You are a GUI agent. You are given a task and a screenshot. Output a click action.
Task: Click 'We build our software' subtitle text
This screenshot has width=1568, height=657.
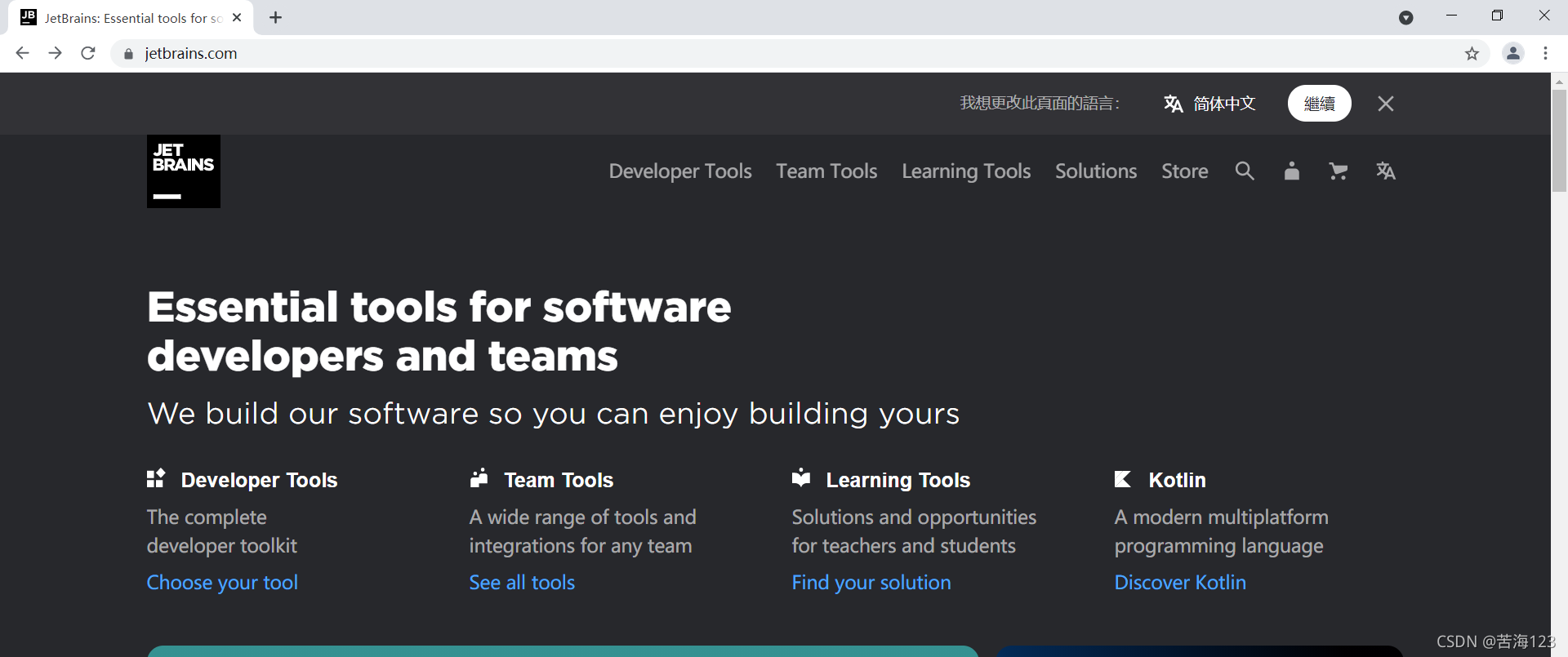point(554,414)
